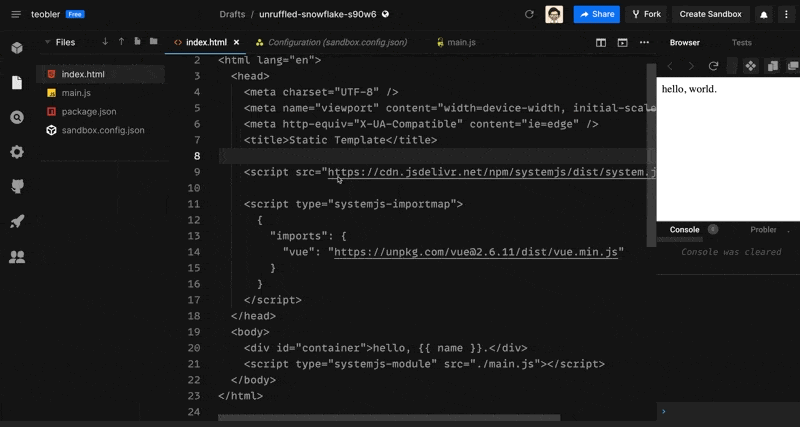Click the globe icon next to sandbox name
This screenshot has height=427, width=800.
coord(385,14)
